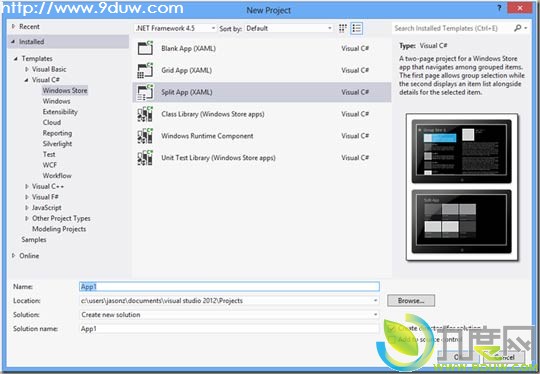Screen dimensions: 540x374
Task: Click the Class Library (Windows Store apps) icon
Action: [145, 114]
